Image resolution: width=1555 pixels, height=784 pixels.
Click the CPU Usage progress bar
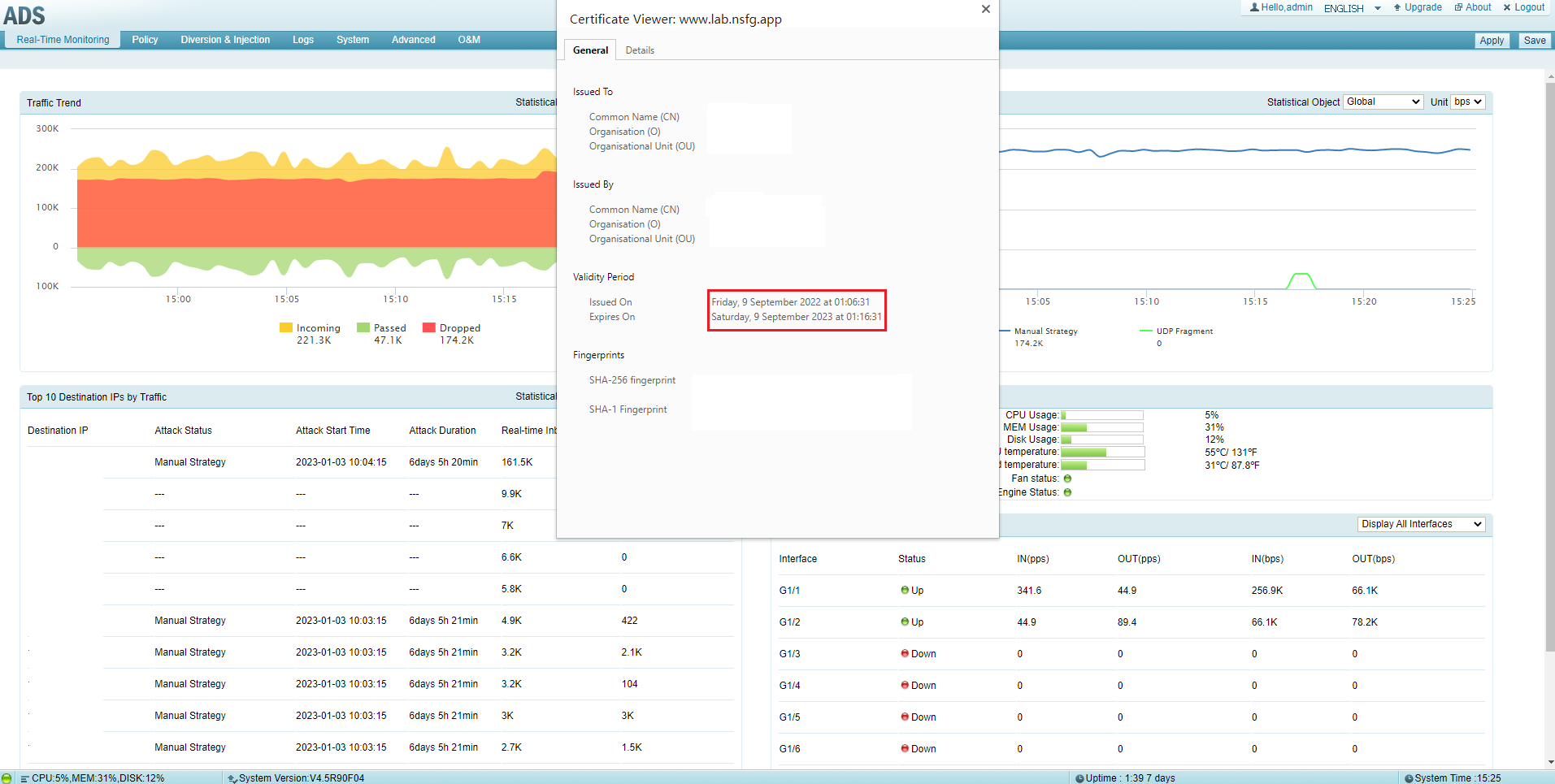tap(1101, 415)
